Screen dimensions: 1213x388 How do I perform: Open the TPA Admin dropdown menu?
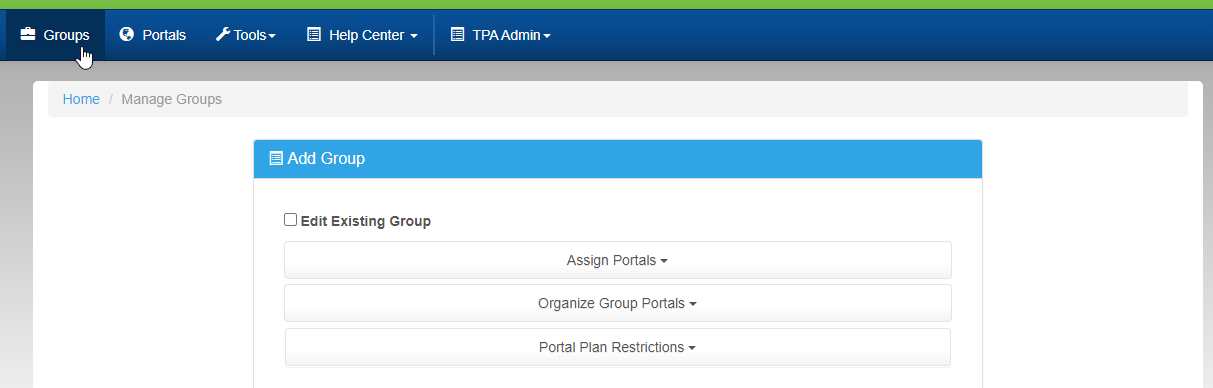(500, 35)
